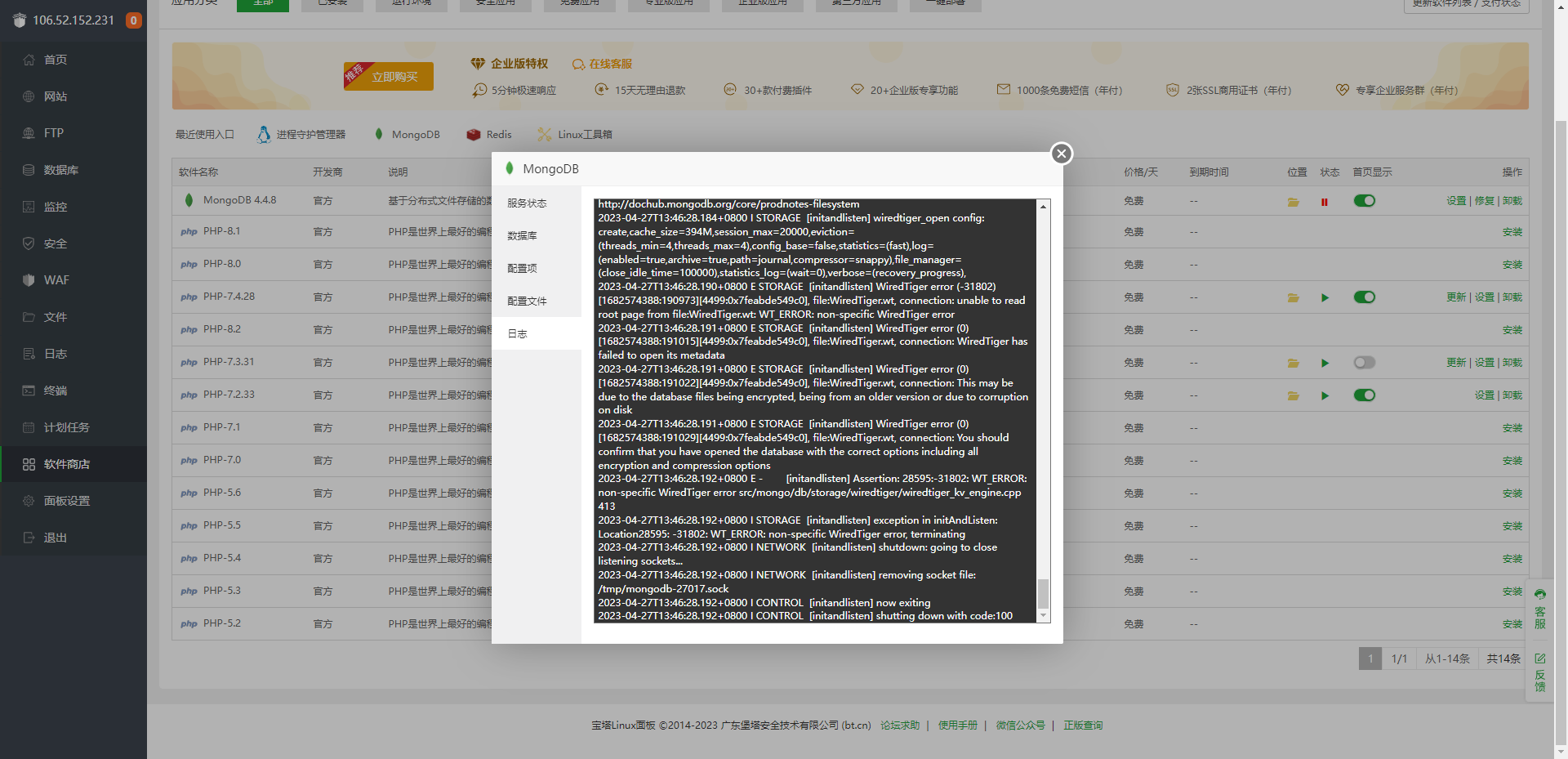1568x759 pixels.
Task: Open the 客服 customer service widget
Action: point(1539,609)
